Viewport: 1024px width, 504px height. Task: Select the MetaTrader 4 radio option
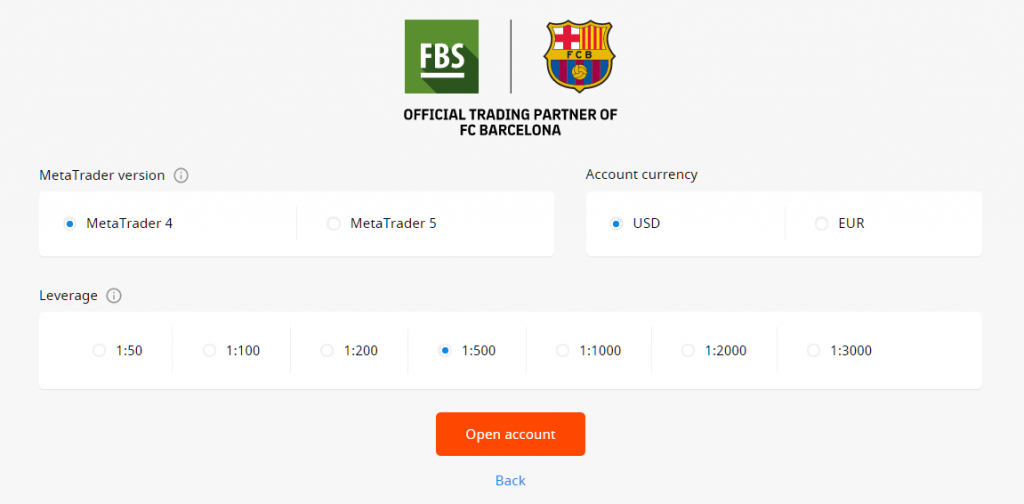coord(70,224)
